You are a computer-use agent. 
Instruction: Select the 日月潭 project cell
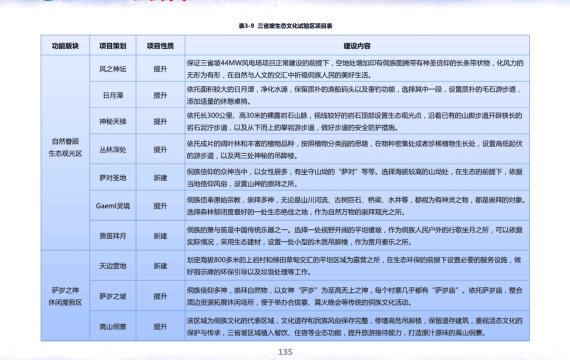tap(113, 95)
